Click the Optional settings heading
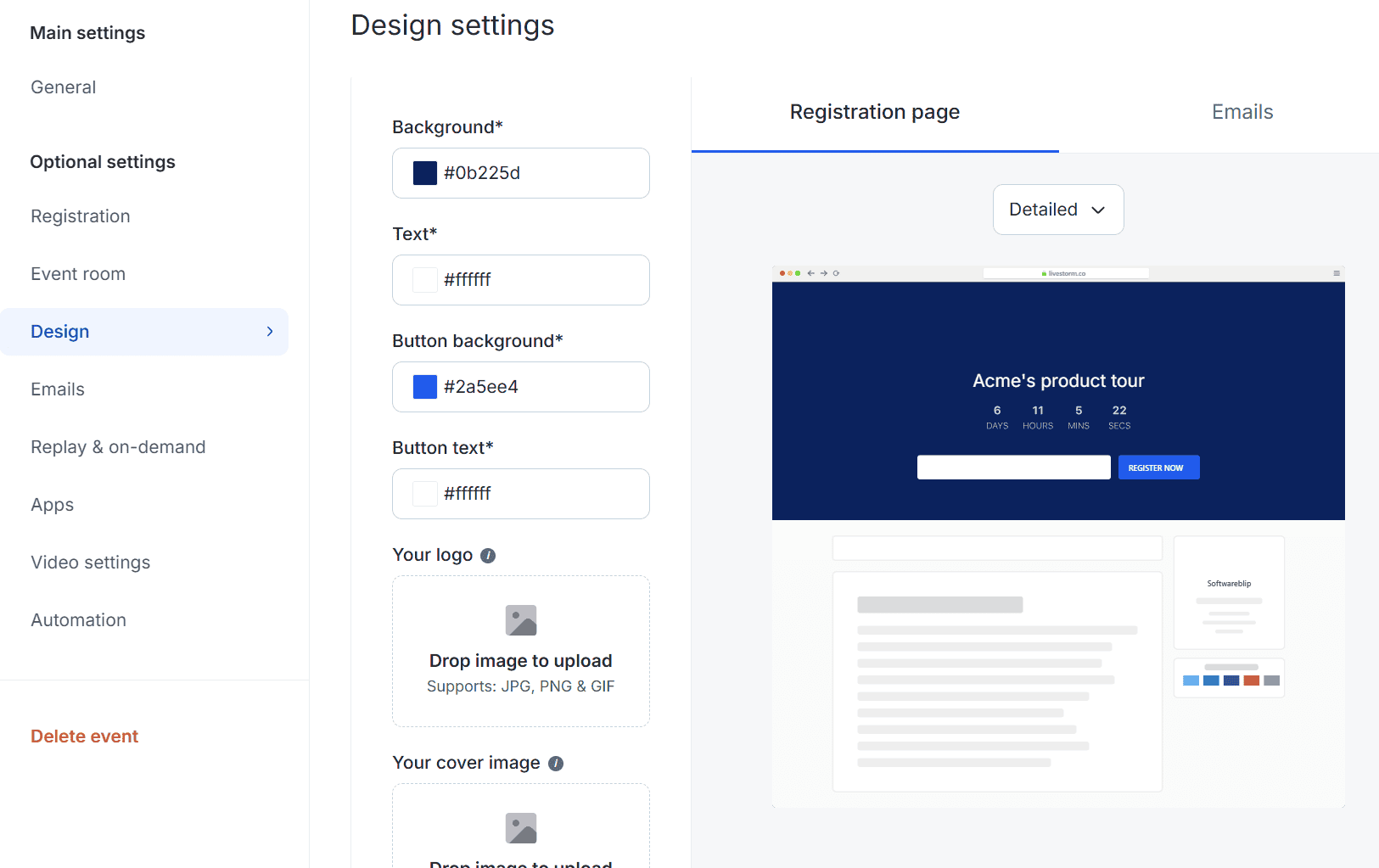This screenshot has width=1379, height=868. pyautogui.click(x=103, y=162)
